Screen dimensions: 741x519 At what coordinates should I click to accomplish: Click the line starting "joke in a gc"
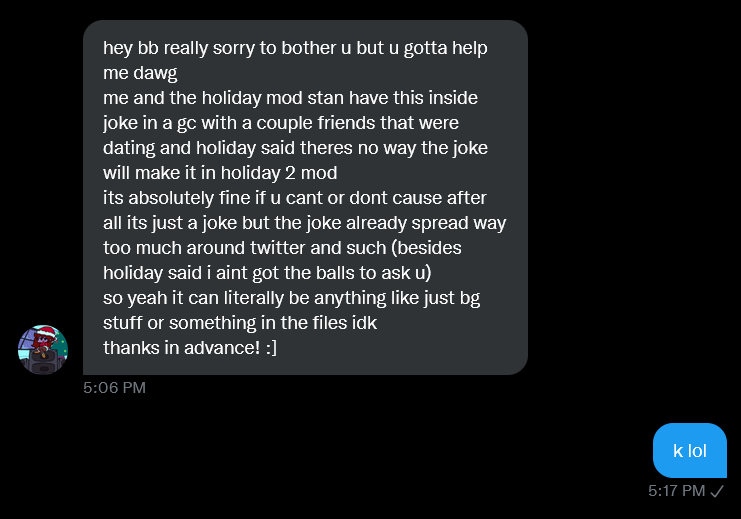point(280,122)
